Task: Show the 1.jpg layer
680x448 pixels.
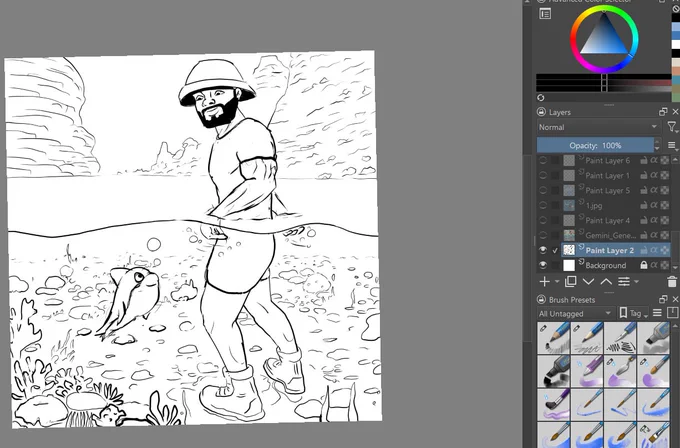Action: point(543,205)
